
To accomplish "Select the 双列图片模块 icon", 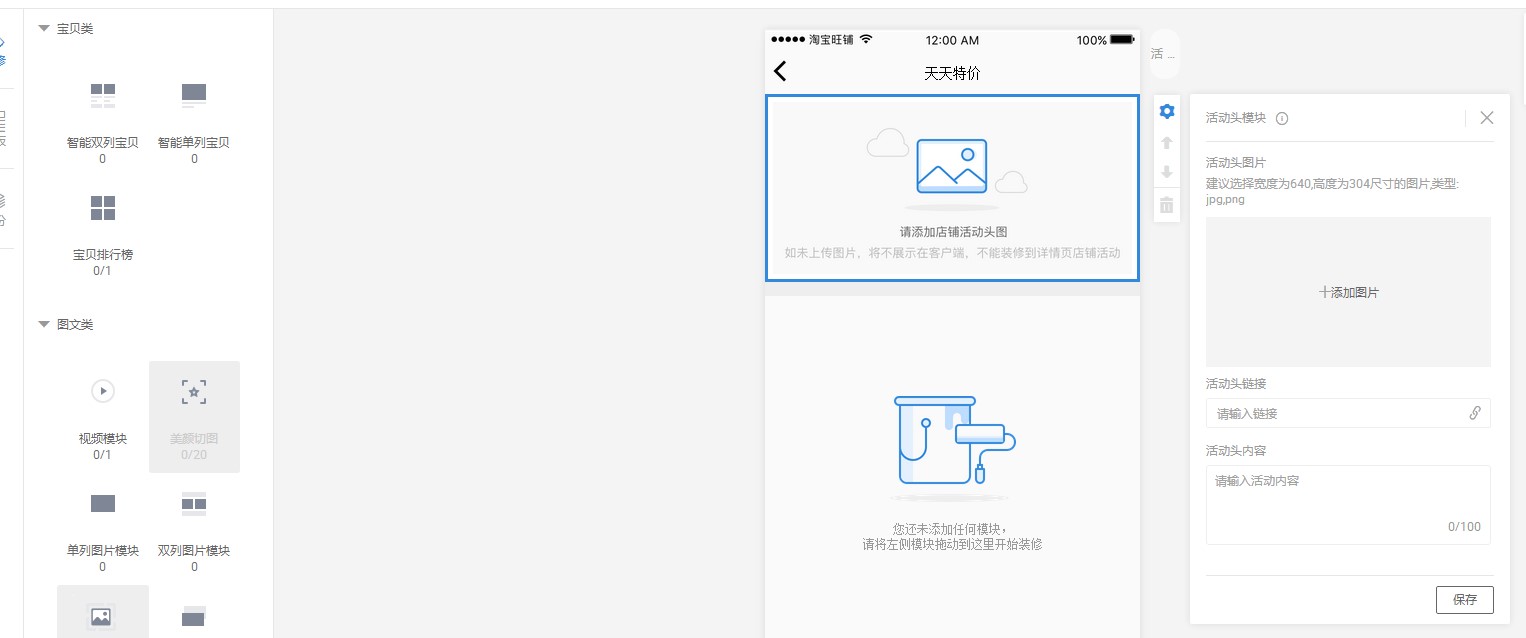I will point(194,503).
